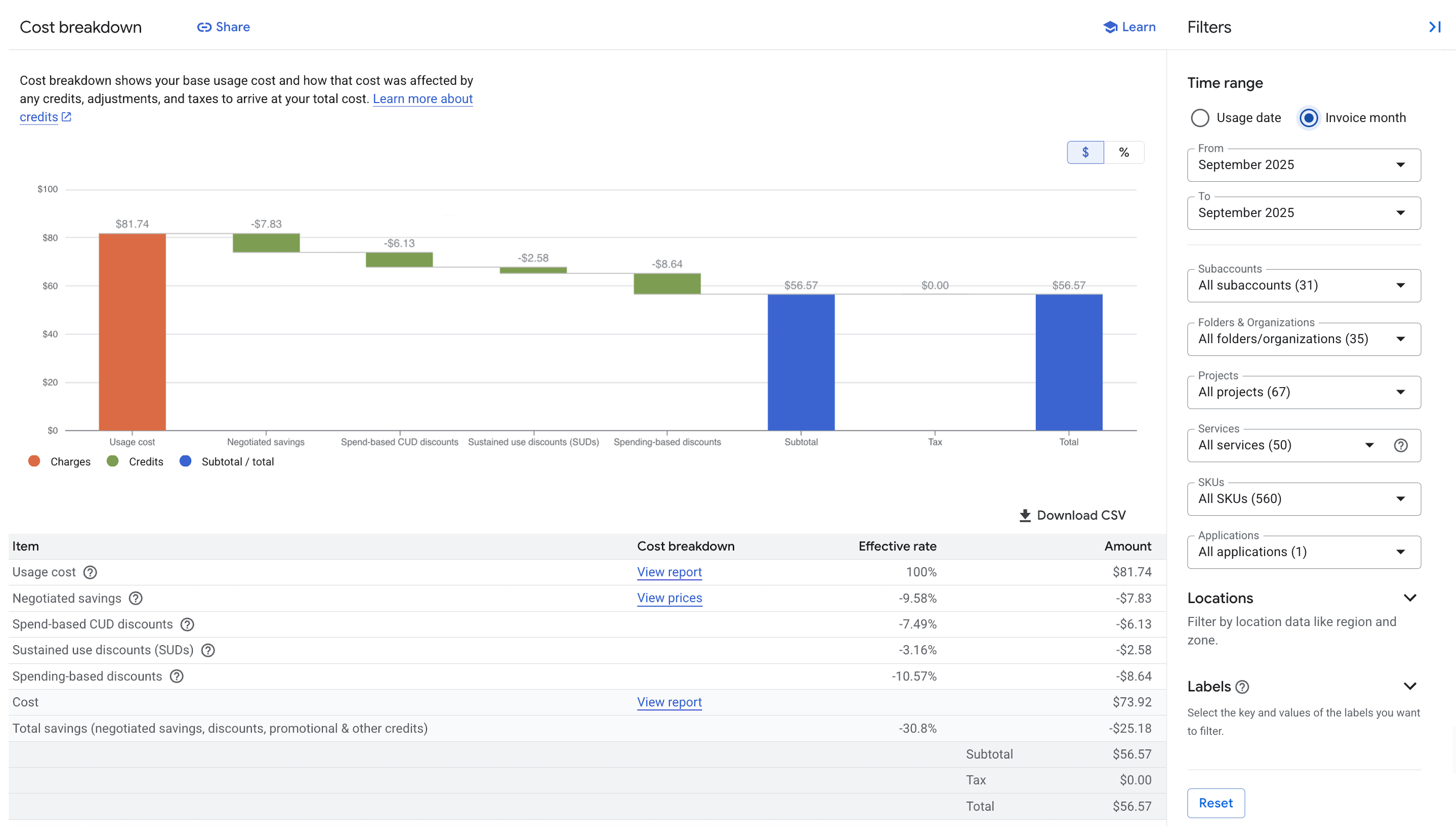Select the Usage date radio button
Image resolution: width=1456 pixels, height=838 pixels.
[x=1201, y=117]
